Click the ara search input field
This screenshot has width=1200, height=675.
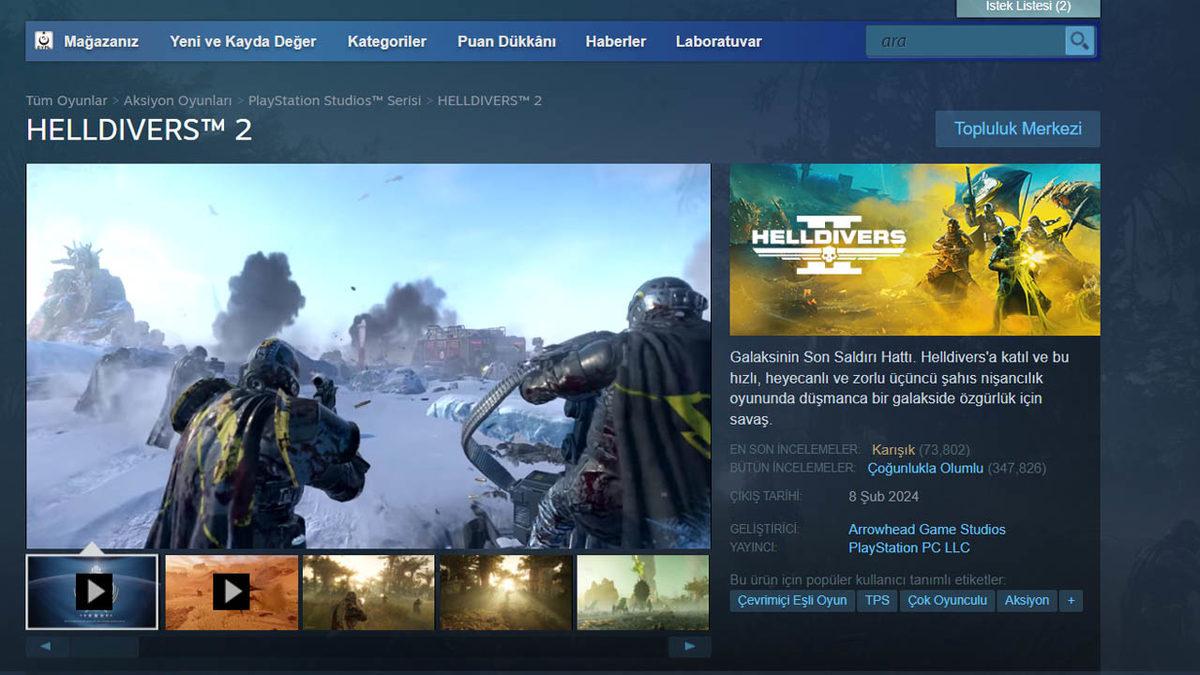(965, 41)
